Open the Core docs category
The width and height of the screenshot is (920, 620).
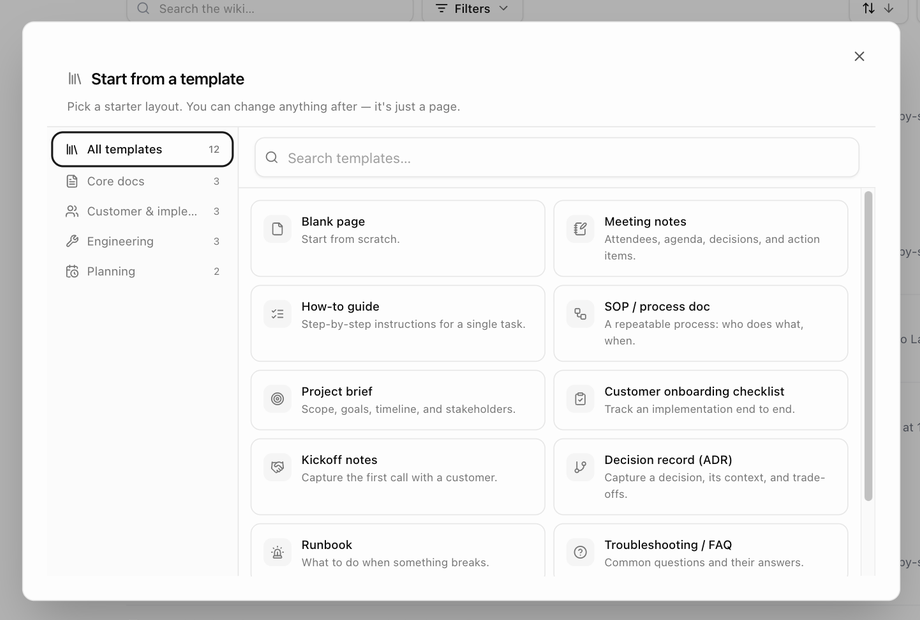coord(142,181)
